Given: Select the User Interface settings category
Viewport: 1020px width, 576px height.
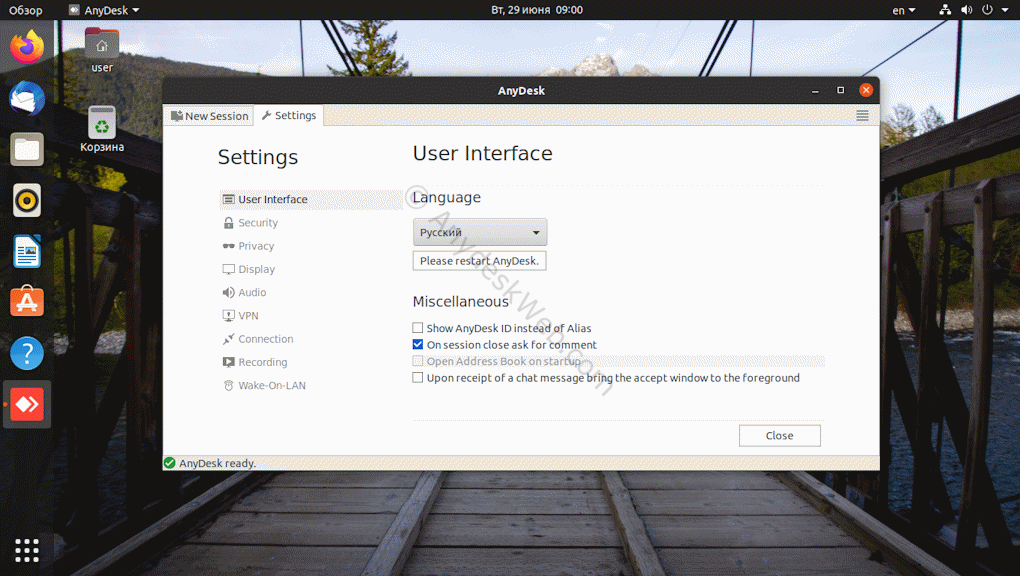Looking at the screenshot, I should [x=312, y=199].
